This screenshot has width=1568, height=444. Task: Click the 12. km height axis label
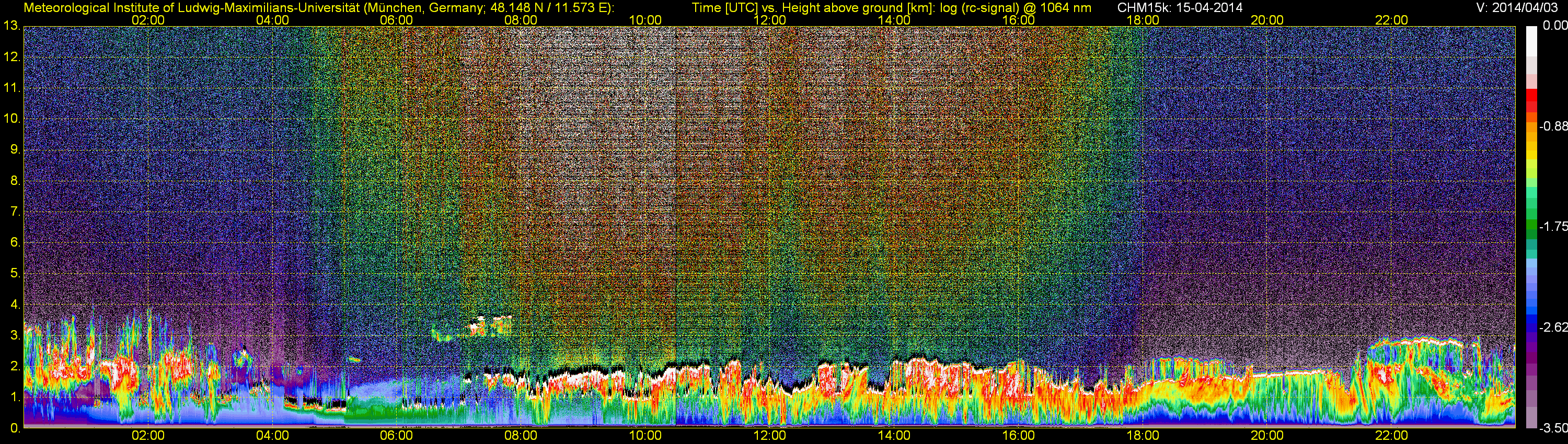click(12, 57)
